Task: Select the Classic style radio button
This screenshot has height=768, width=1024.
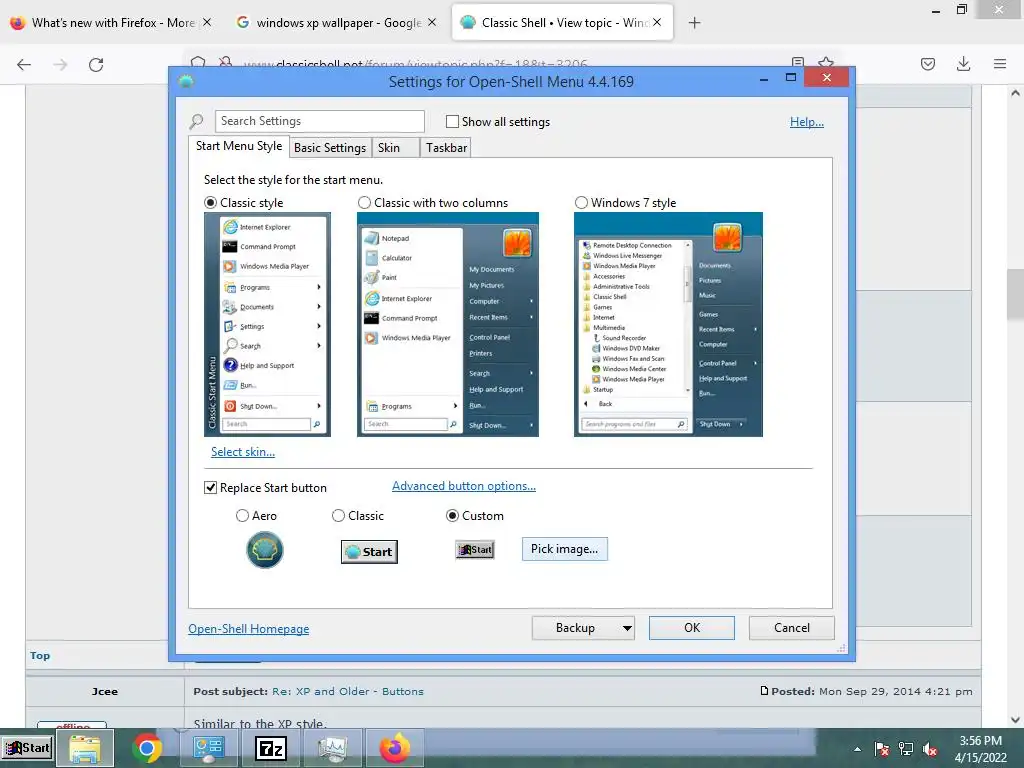Action: click(x=210, y=202)
